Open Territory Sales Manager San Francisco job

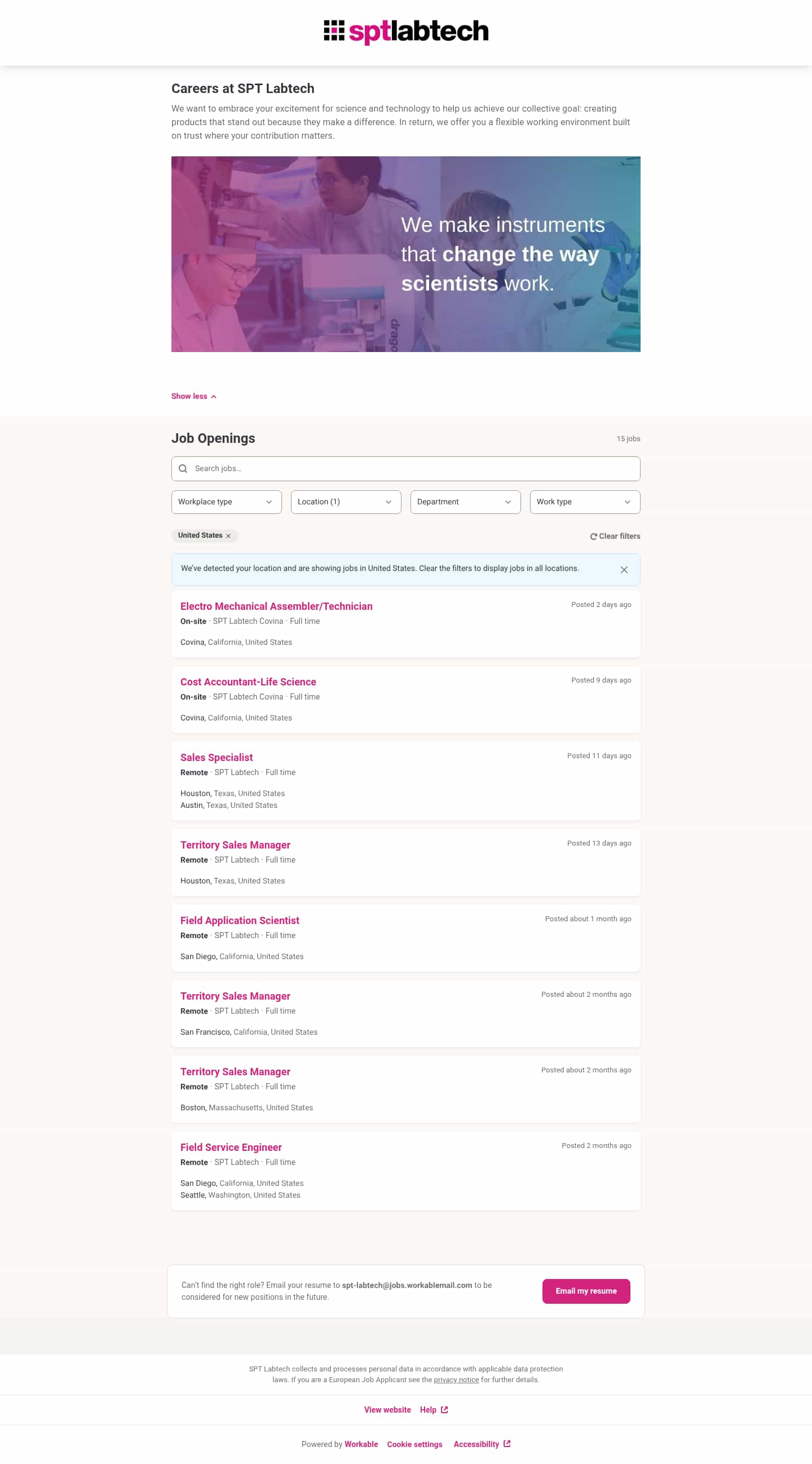235,996
